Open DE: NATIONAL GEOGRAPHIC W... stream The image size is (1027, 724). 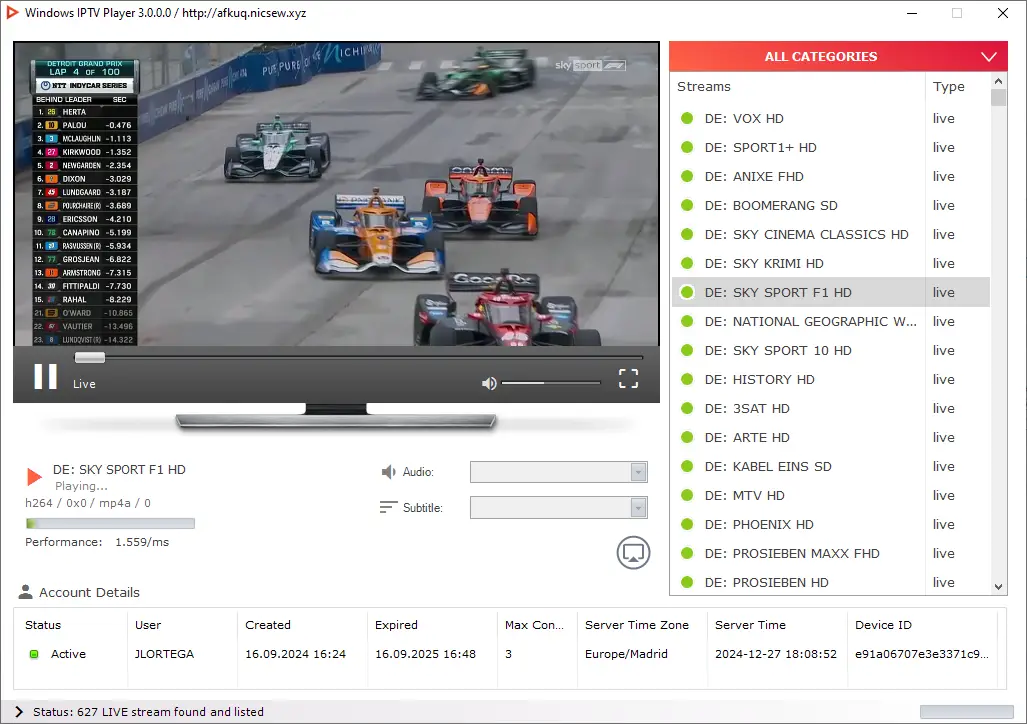point(831,321)
